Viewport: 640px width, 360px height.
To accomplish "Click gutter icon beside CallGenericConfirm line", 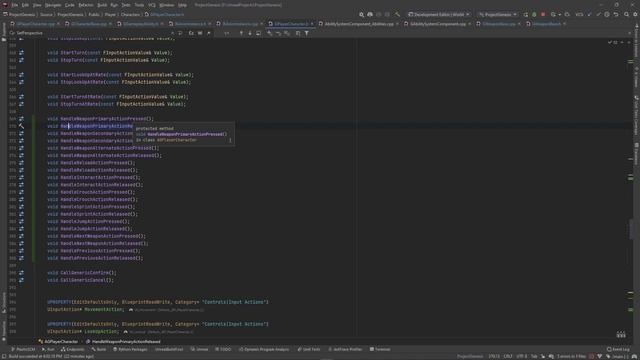I will pos(21,273).
